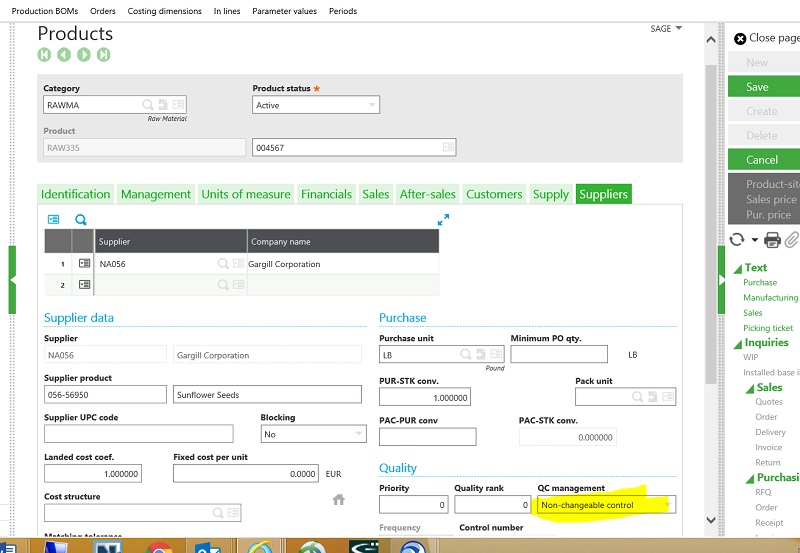Click the search icon above suppliers grid
Image resolution: width=800 pixels, height=553 pixels.
tap(81, 219)
